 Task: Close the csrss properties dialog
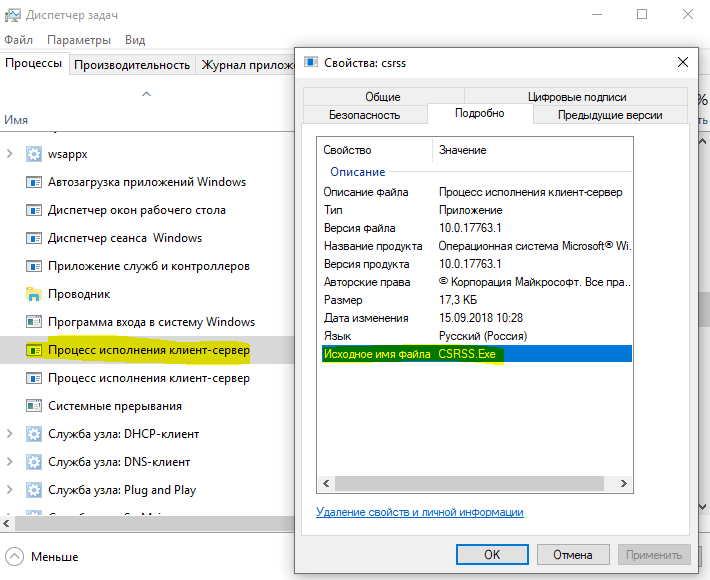[683, 62]
